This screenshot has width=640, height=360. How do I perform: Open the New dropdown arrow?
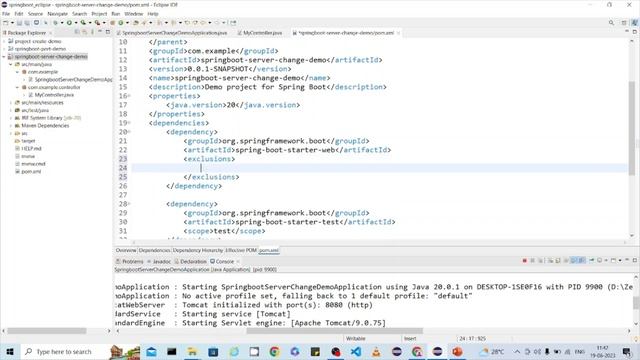pyautogui.click(x=12, y=23)
